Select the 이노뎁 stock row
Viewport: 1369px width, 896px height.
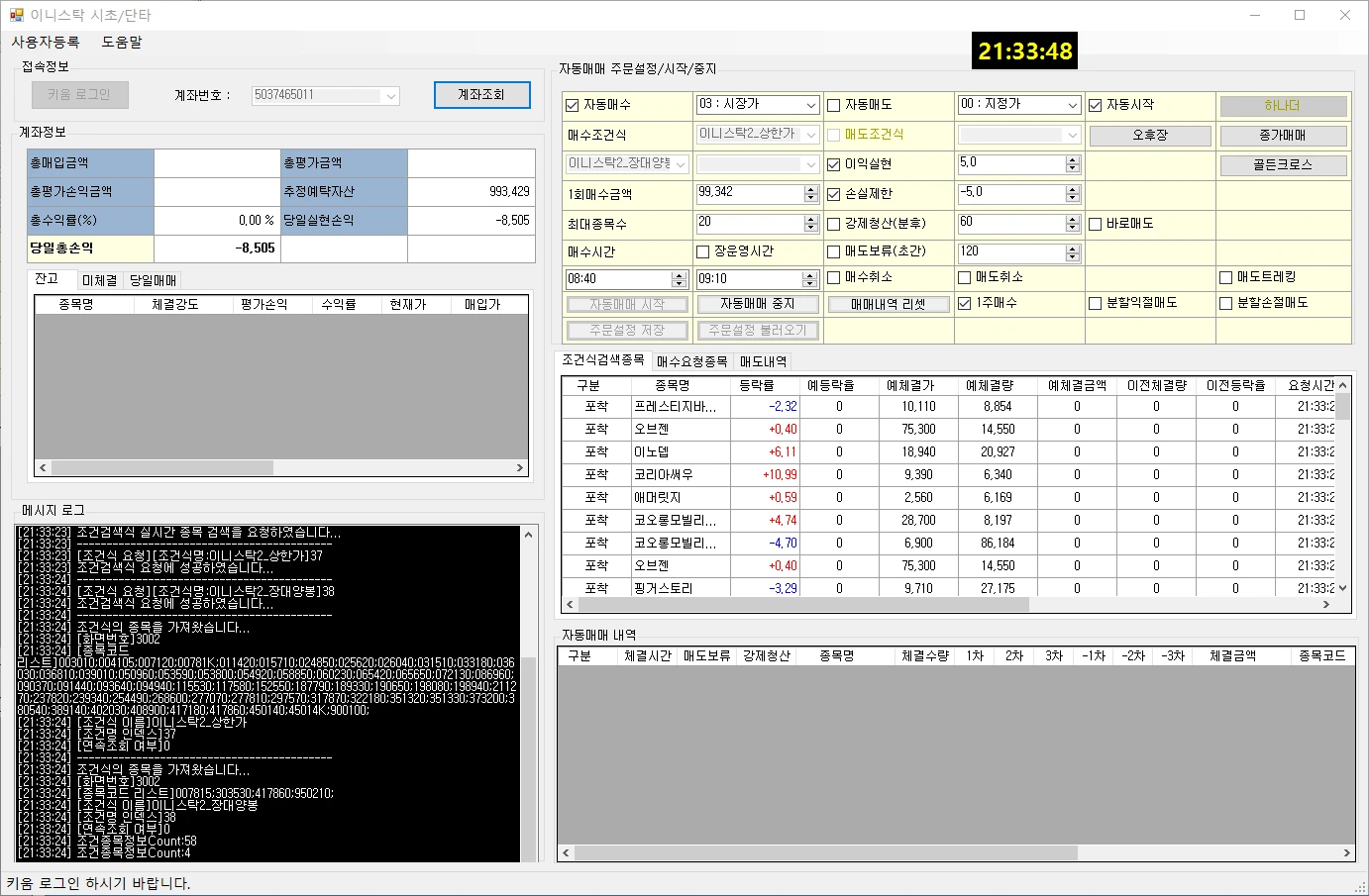(x=948, y=452)
